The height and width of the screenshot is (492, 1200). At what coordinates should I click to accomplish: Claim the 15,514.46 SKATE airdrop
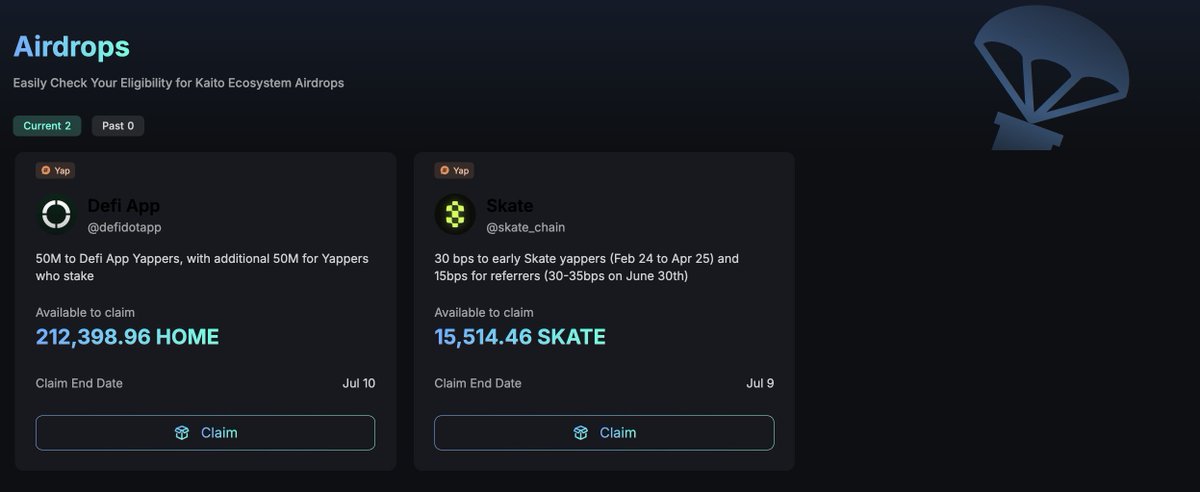coord(604,433)
